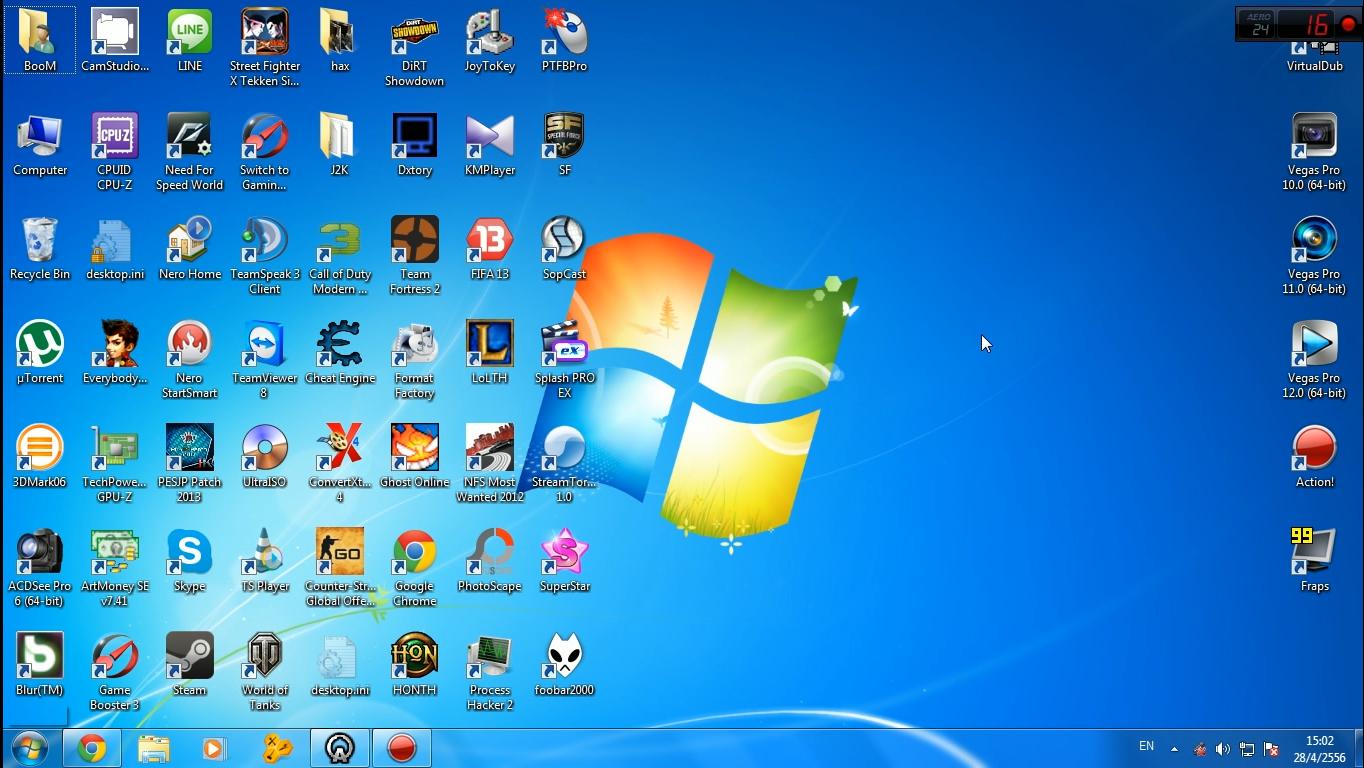Select the NFS Most Wanted 2012 shortcut
1364x768 pixels.
tap(490, 463)
